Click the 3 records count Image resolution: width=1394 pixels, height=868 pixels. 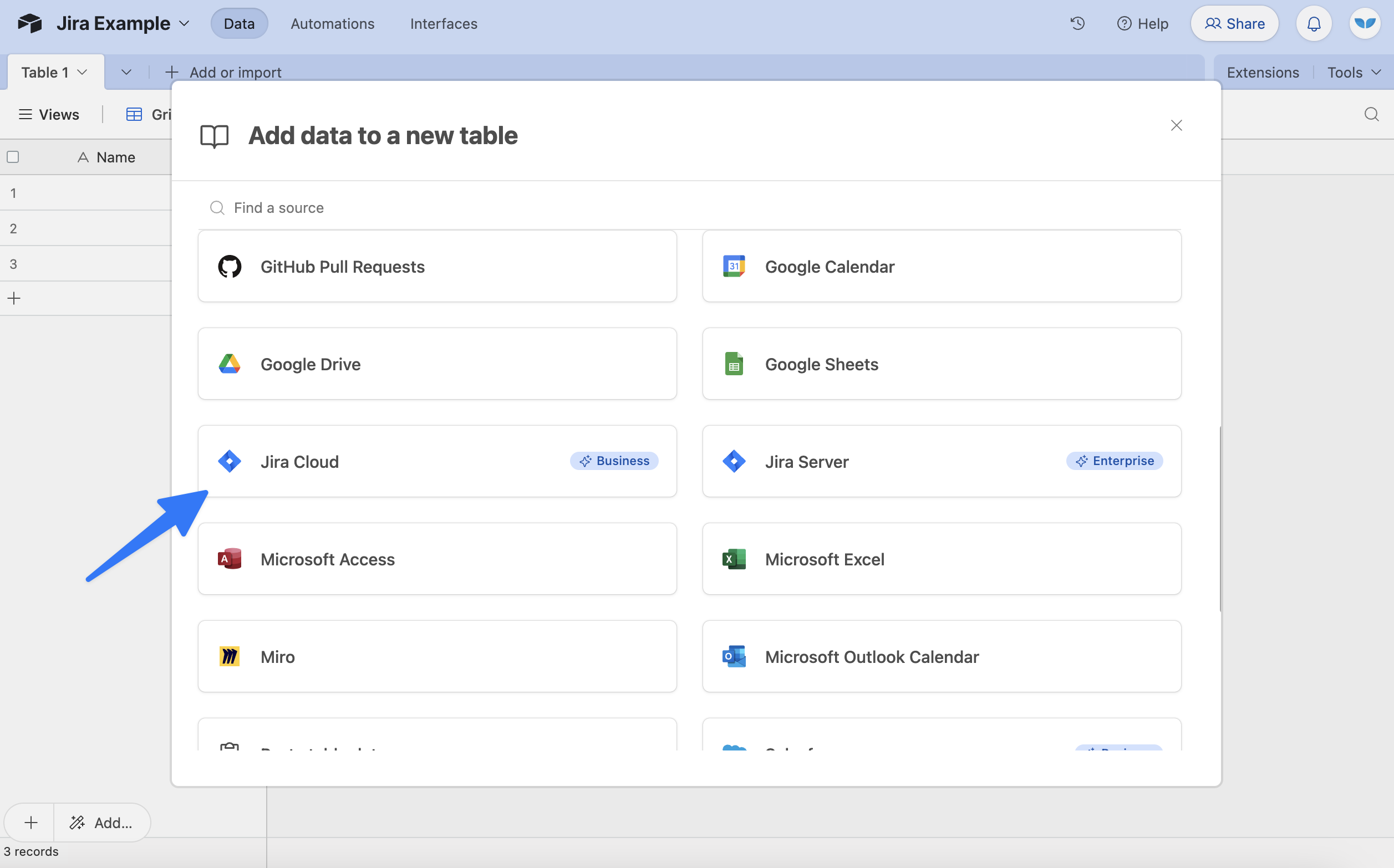(x=32, y=851)
